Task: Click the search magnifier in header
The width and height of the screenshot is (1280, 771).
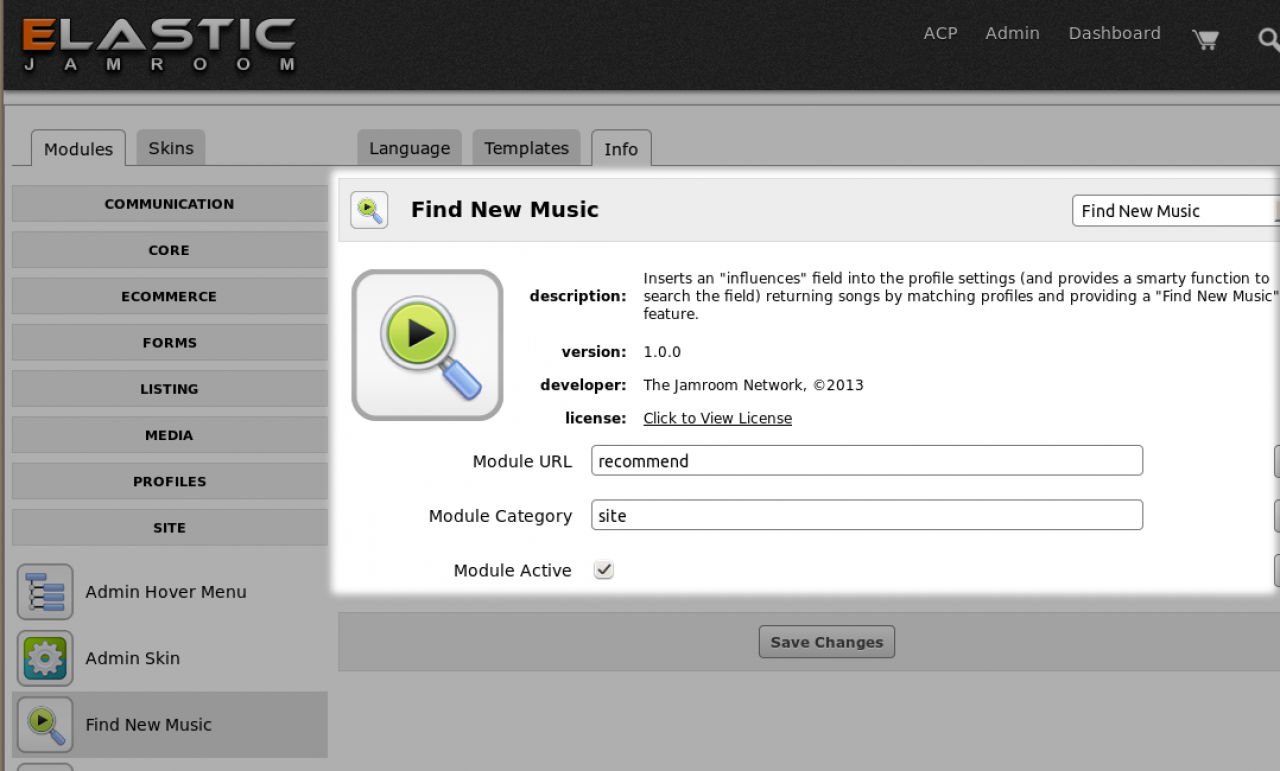Action: (x=1269, y=39)
